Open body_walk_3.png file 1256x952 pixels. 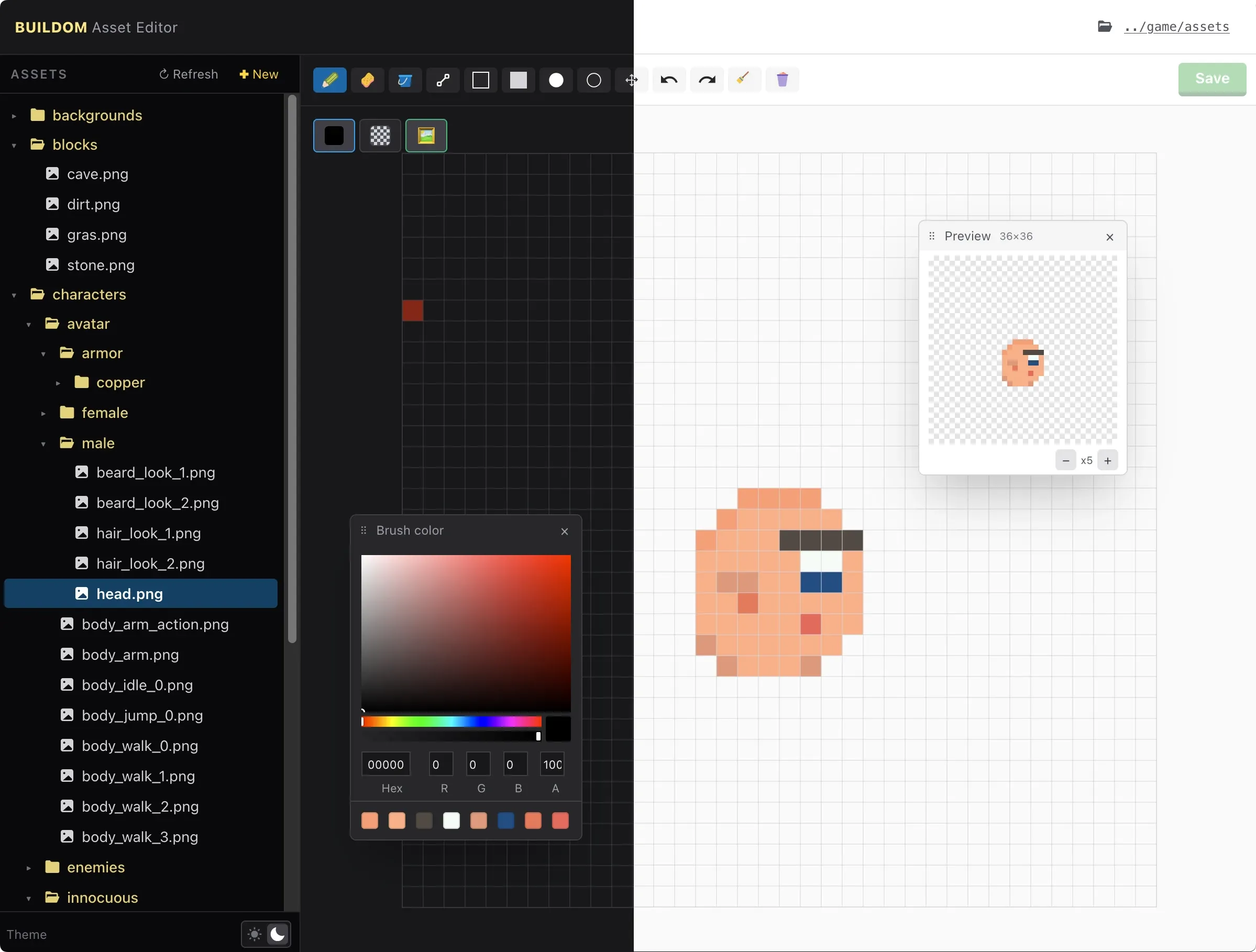coord(141,837)
